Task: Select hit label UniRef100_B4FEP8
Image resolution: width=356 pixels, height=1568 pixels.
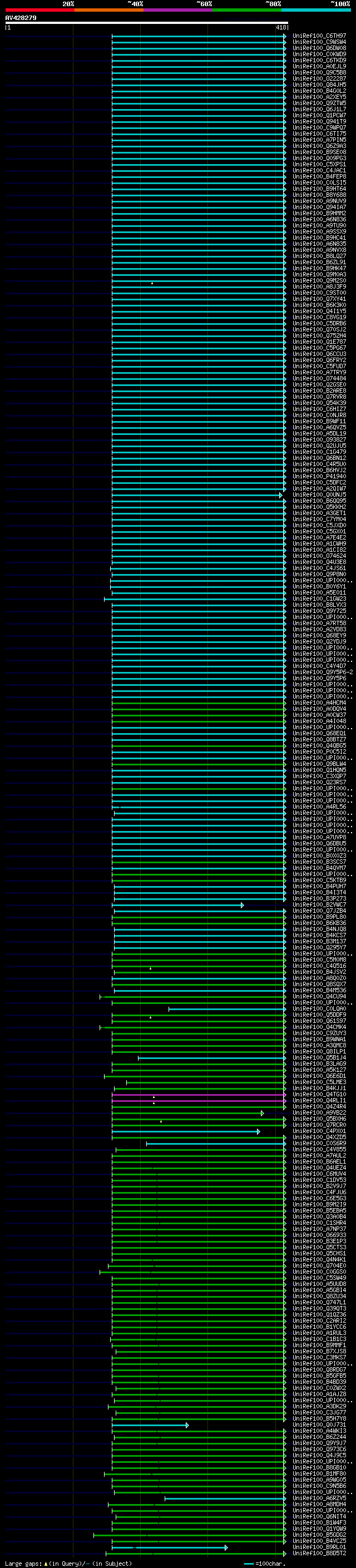Action: tap(319, 176)
